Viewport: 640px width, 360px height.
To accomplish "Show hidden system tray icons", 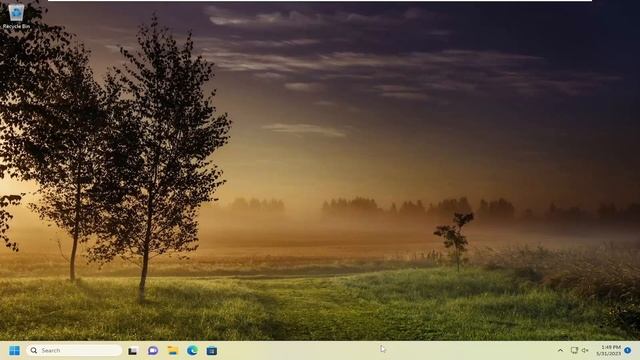I will (x=560, y=351).
